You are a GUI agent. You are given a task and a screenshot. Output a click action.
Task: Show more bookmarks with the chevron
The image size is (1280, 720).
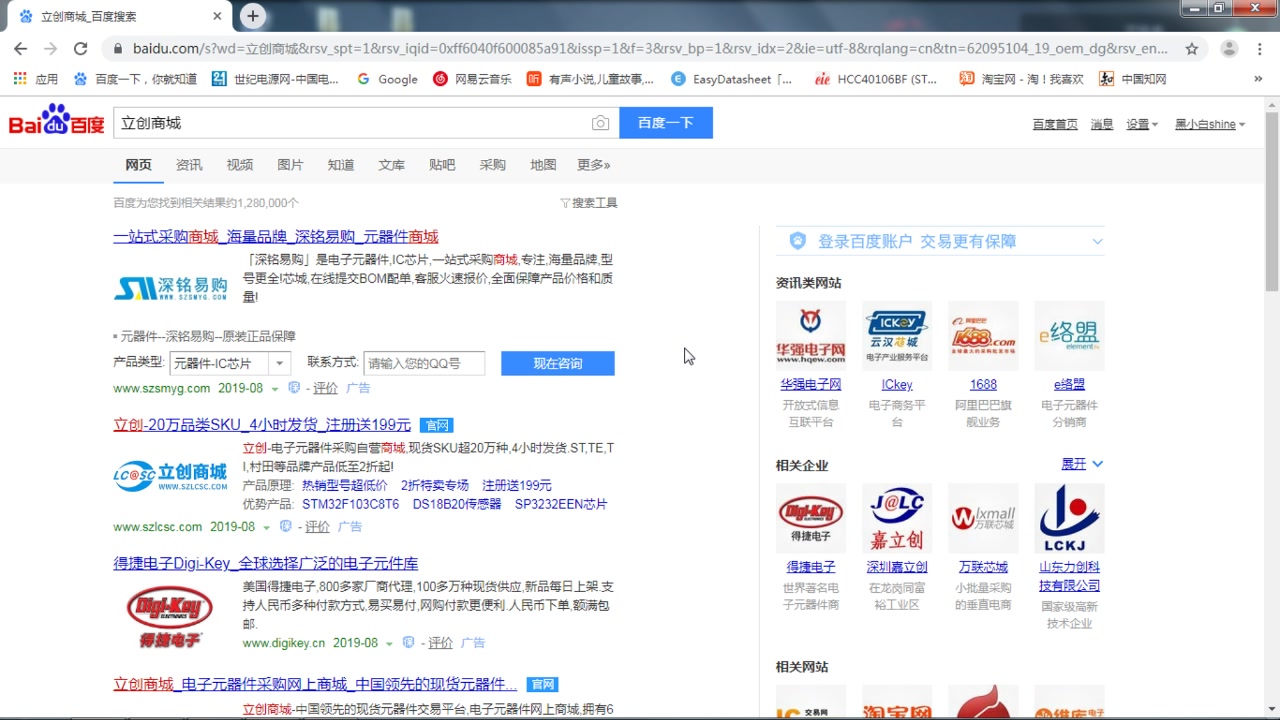(1258, 79)
